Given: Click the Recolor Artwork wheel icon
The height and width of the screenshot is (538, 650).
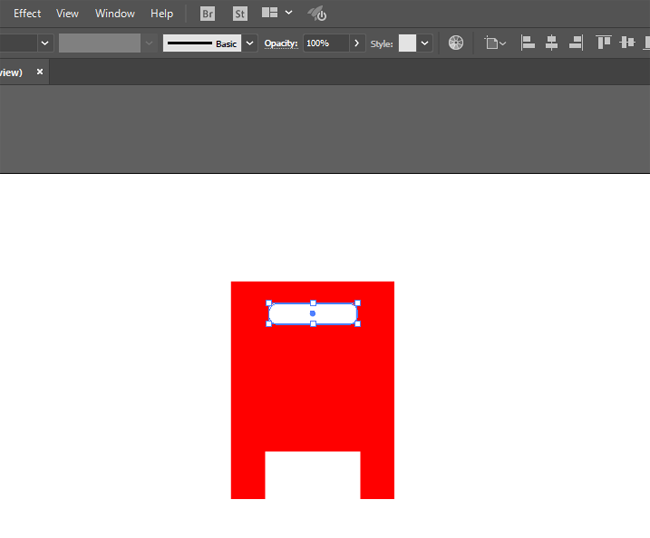Looking at the screenshot, I should click(456, 43).
